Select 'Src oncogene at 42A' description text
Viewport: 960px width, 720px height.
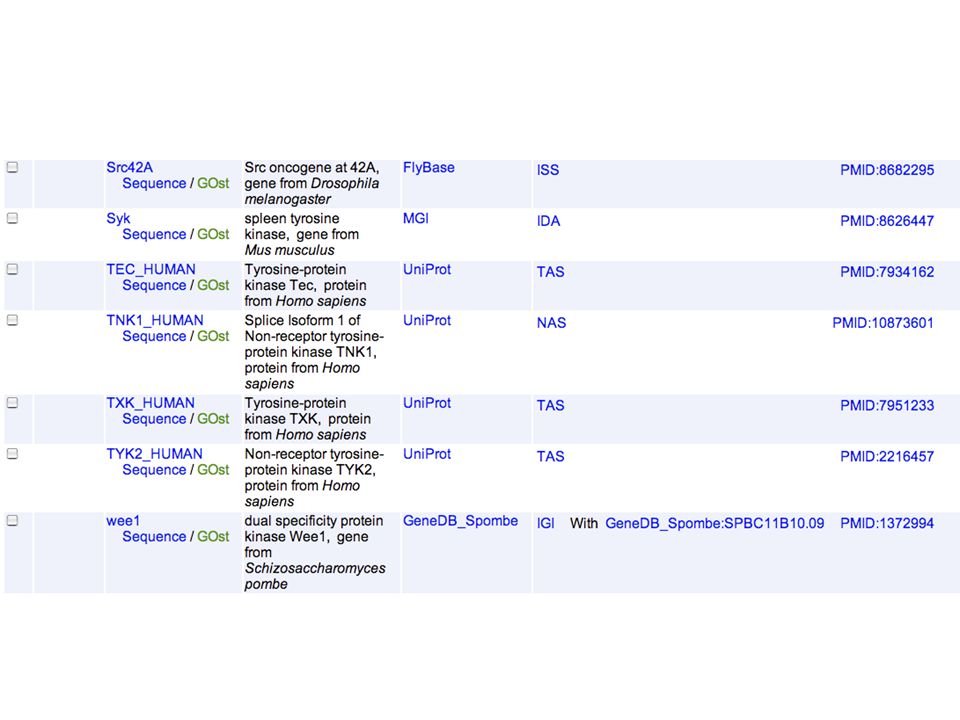(312, 167)
